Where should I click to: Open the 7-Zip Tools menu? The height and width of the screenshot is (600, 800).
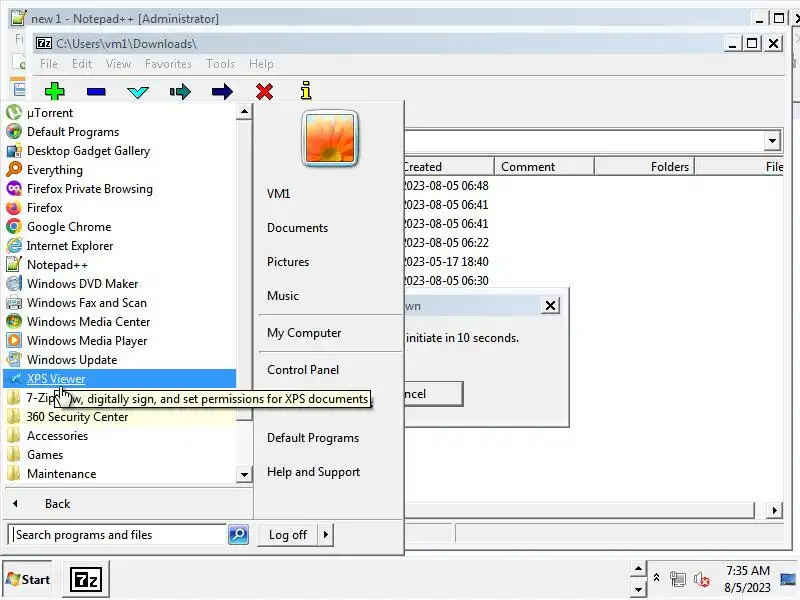click(220, 64)
